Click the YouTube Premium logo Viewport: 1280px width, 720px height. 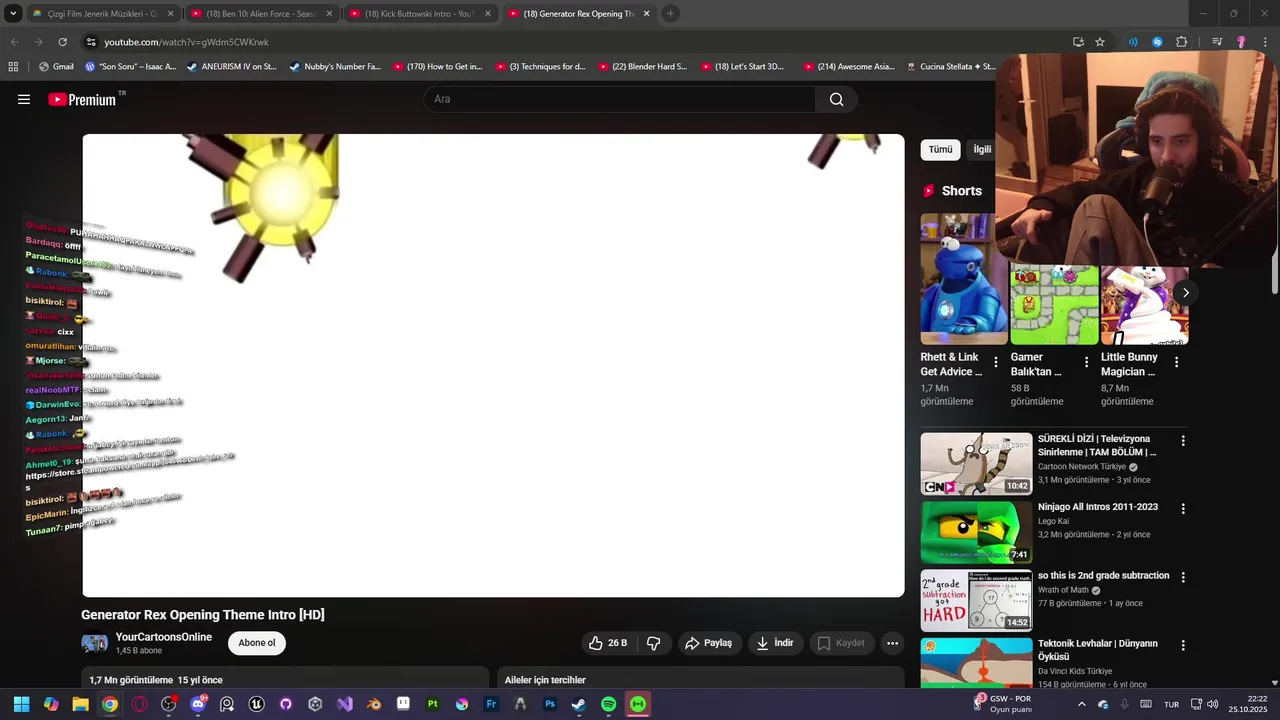pos(83,99)
